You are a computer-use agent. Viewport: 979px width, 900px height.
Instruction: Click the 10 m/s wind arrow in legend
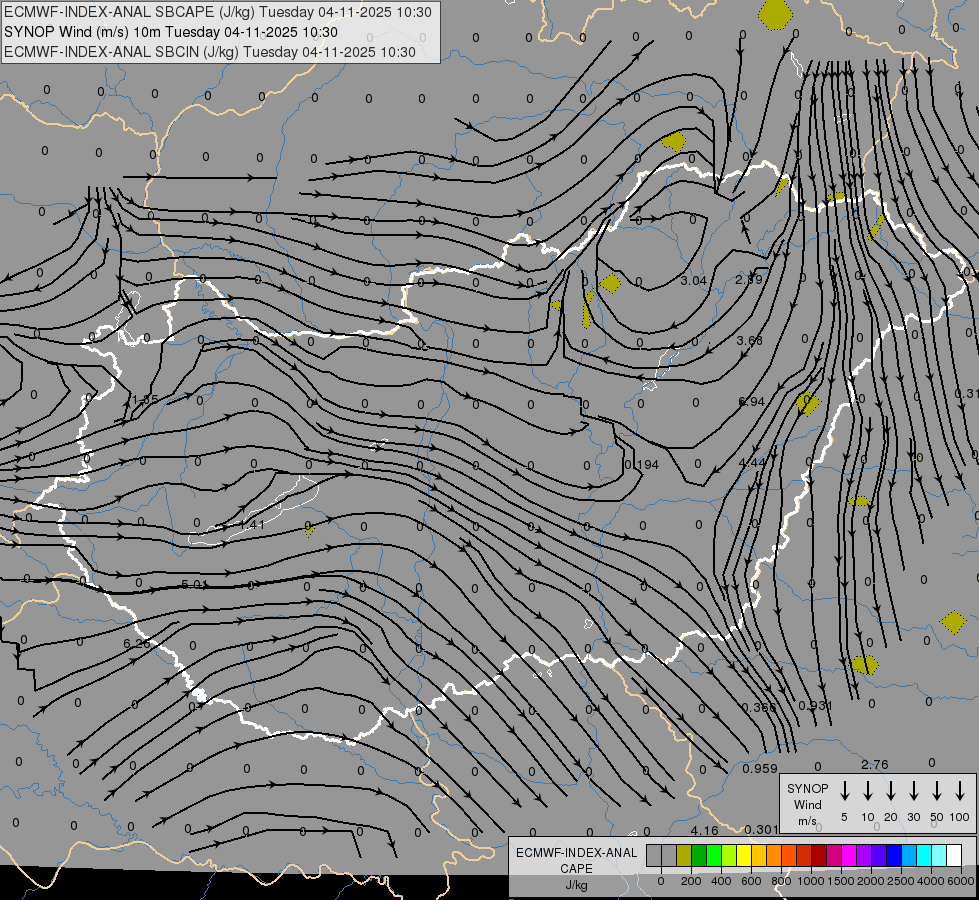click(868, 791)
